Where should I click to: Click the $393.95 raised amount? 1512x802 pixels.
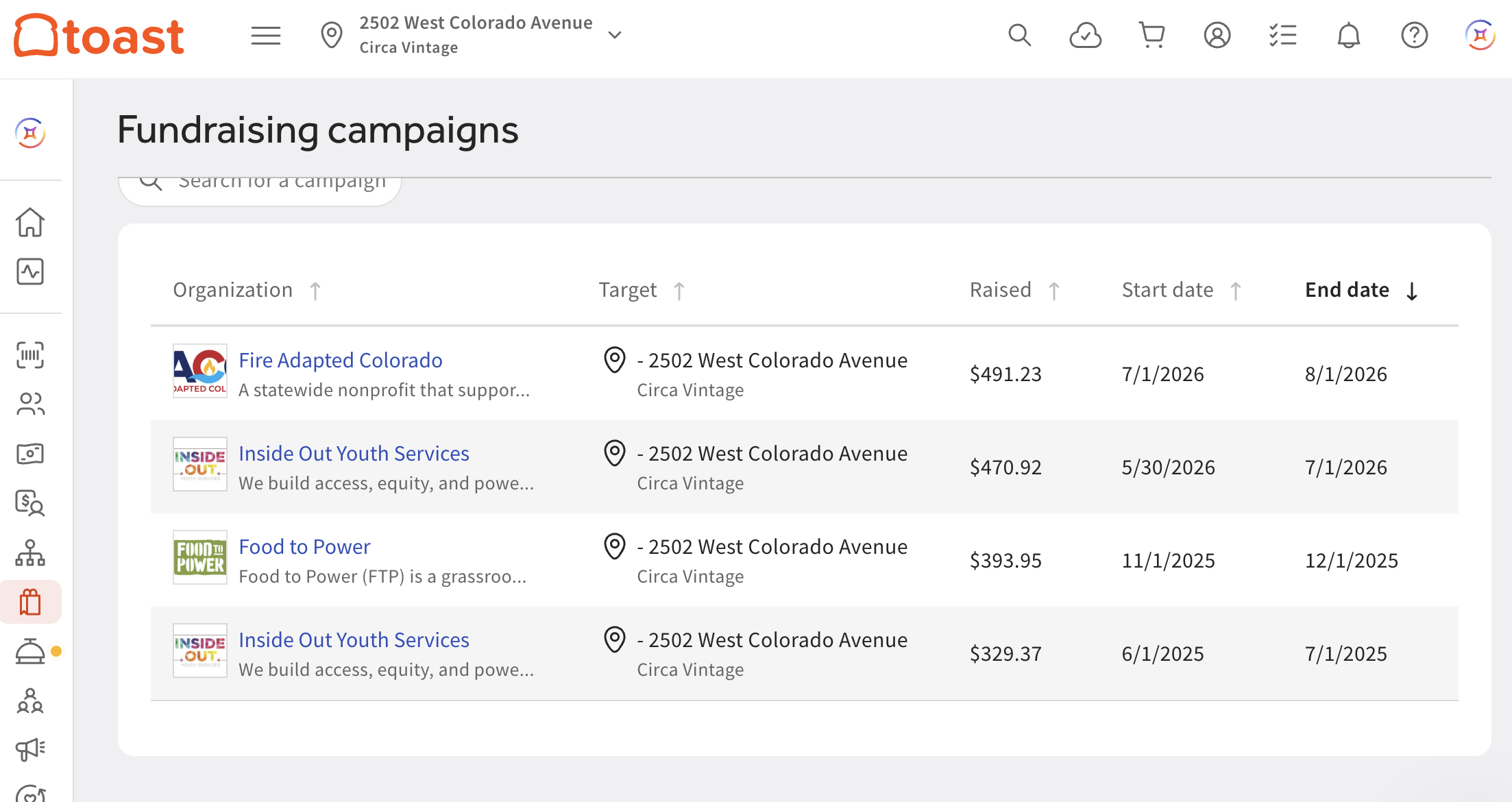pyautogui.click(x=1005, y=561)
